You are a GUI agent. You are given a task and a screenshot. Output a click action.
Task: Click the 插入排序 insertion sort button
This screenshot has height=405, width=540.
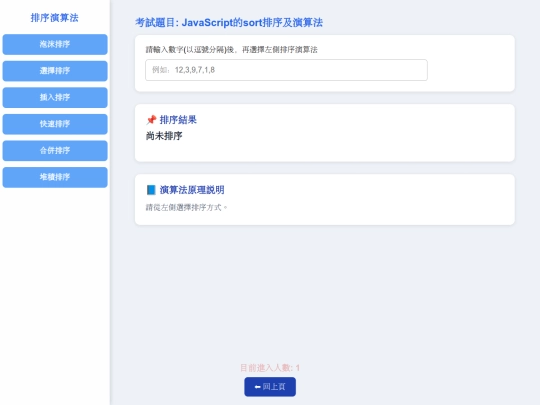pos(55,97)
